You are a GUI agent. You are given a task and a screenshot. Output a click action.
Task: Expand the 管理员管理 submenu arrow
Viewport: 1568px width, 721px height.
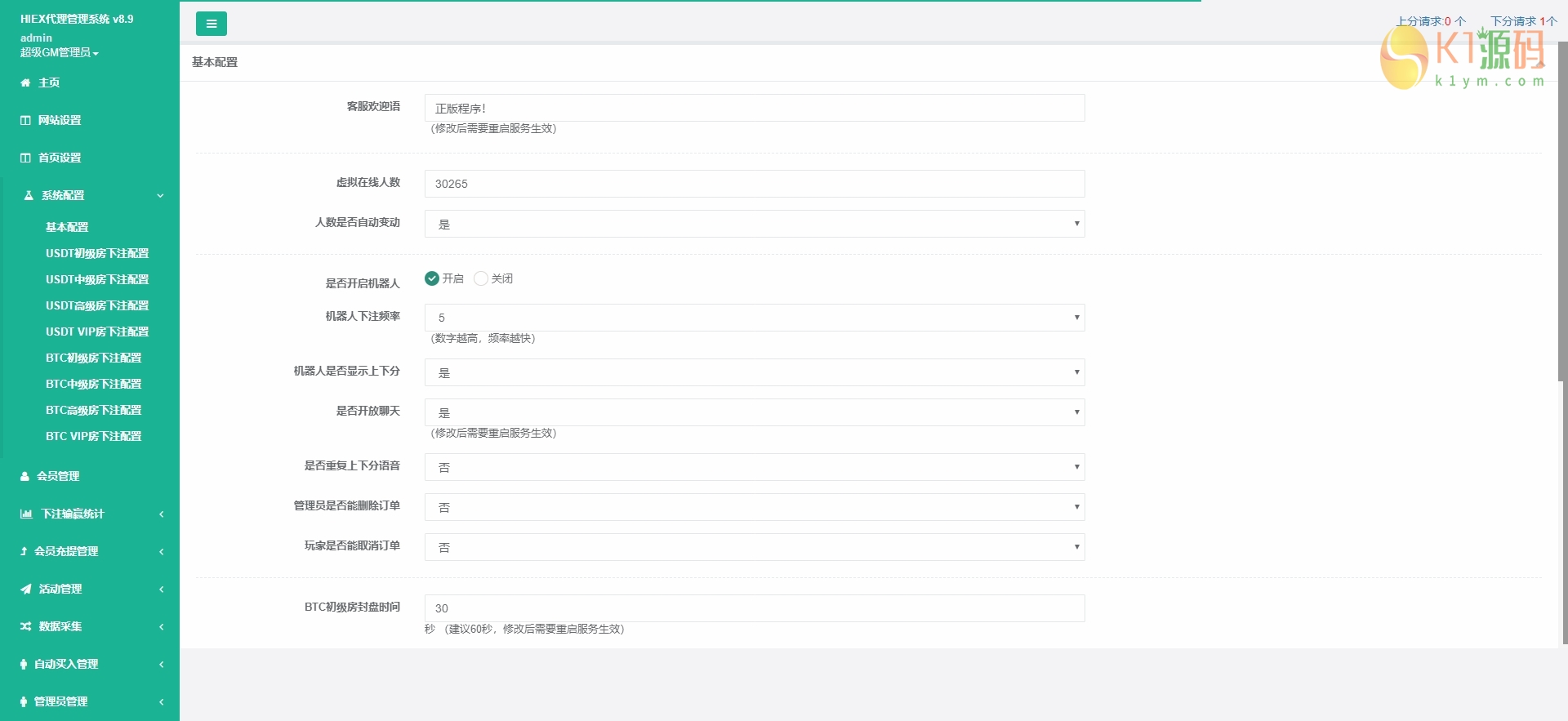(x=162, y=701)
